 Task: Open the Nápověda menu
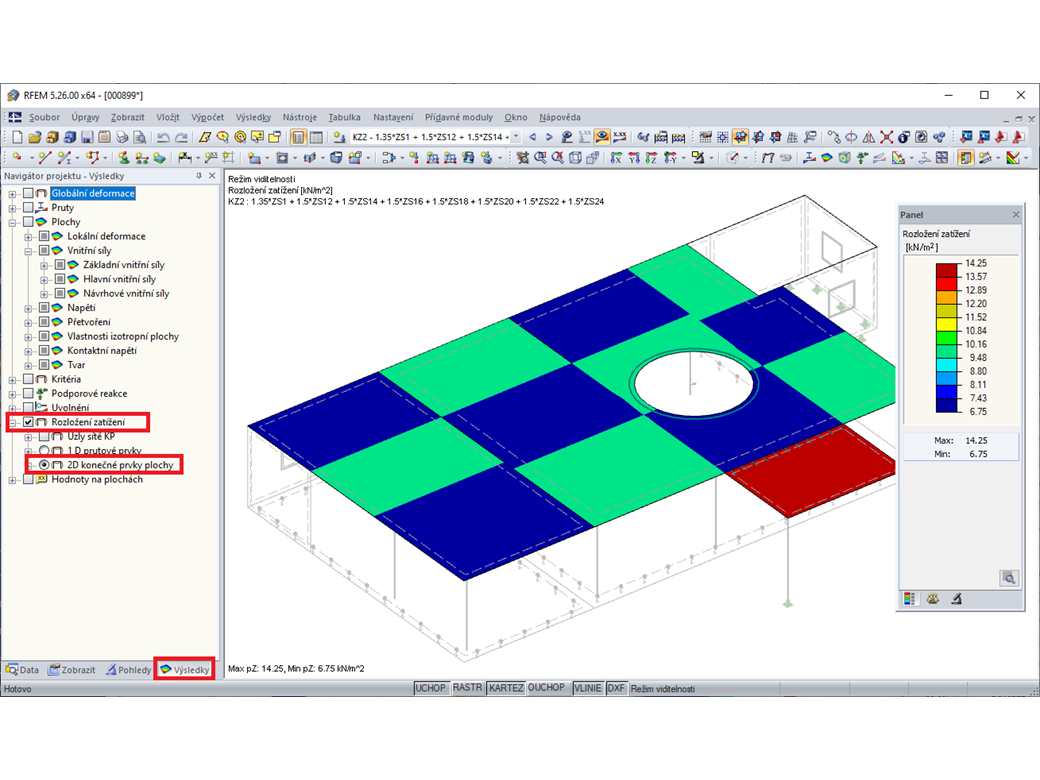[x=560, y=117]
